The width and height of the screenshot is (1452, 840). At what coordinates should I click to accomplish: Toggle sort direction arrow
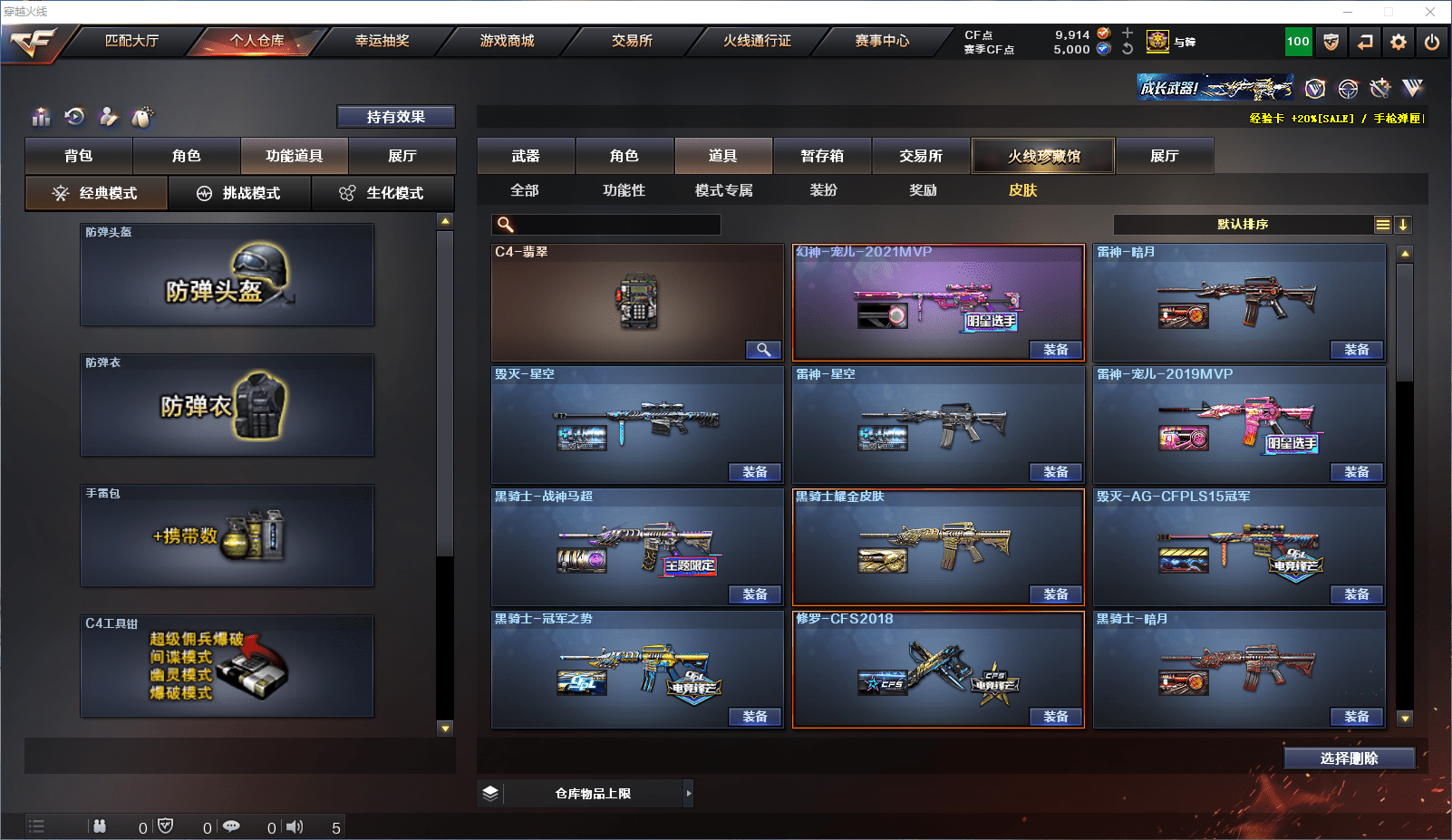coord(1403,225)
